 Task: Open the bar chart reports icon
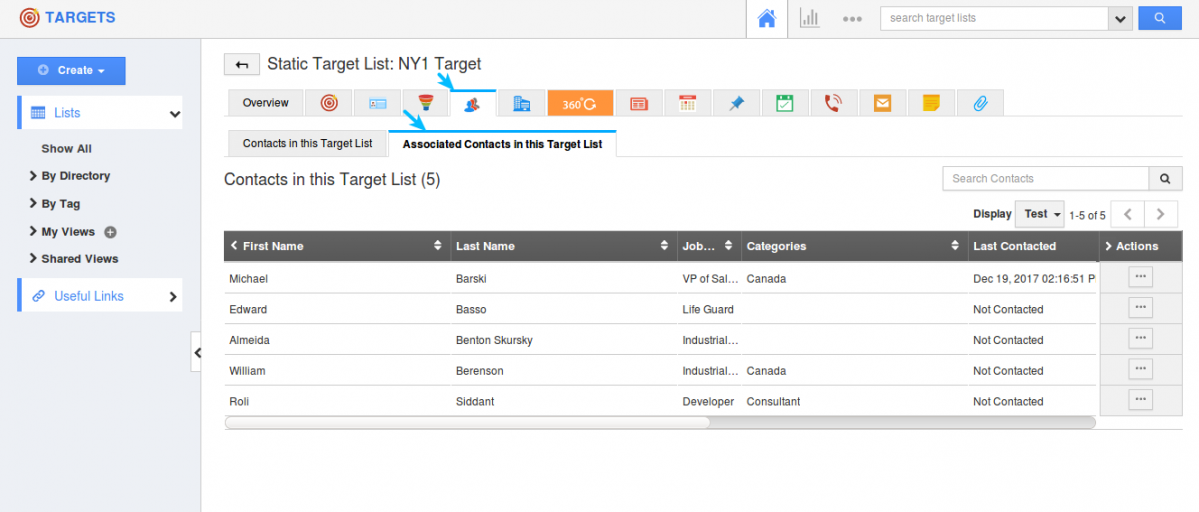[x=809, y=18]
